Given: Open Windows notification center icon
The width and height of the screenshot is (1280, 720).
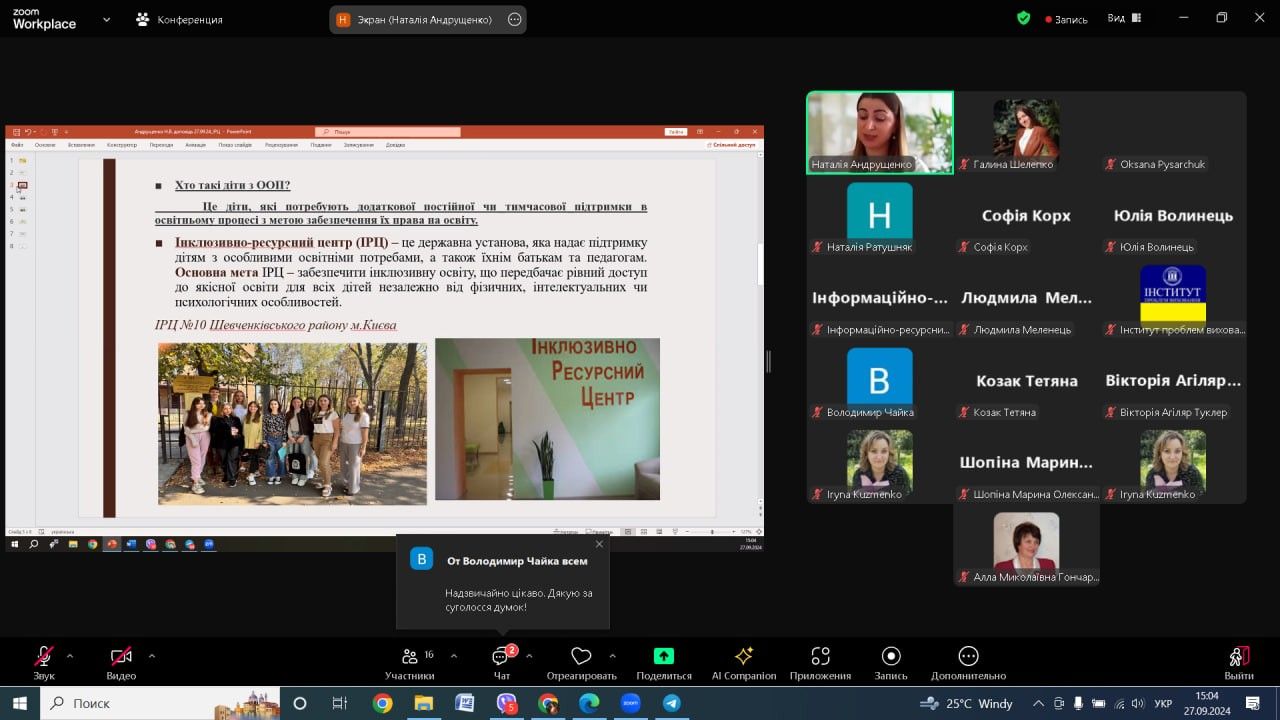Looking at the screenshot, I should [x=1254, y=703].
